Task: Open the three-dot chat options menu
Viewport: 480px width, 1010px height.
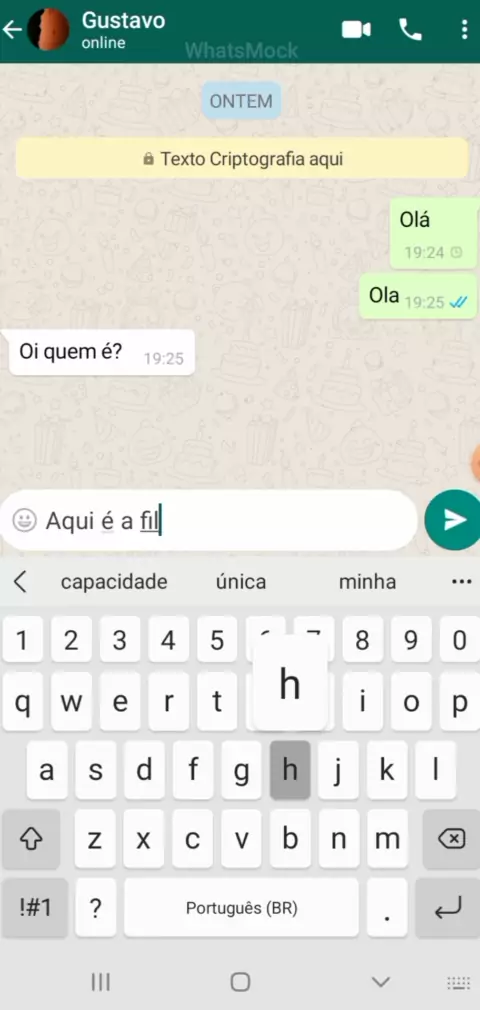Action: (465, 30)
